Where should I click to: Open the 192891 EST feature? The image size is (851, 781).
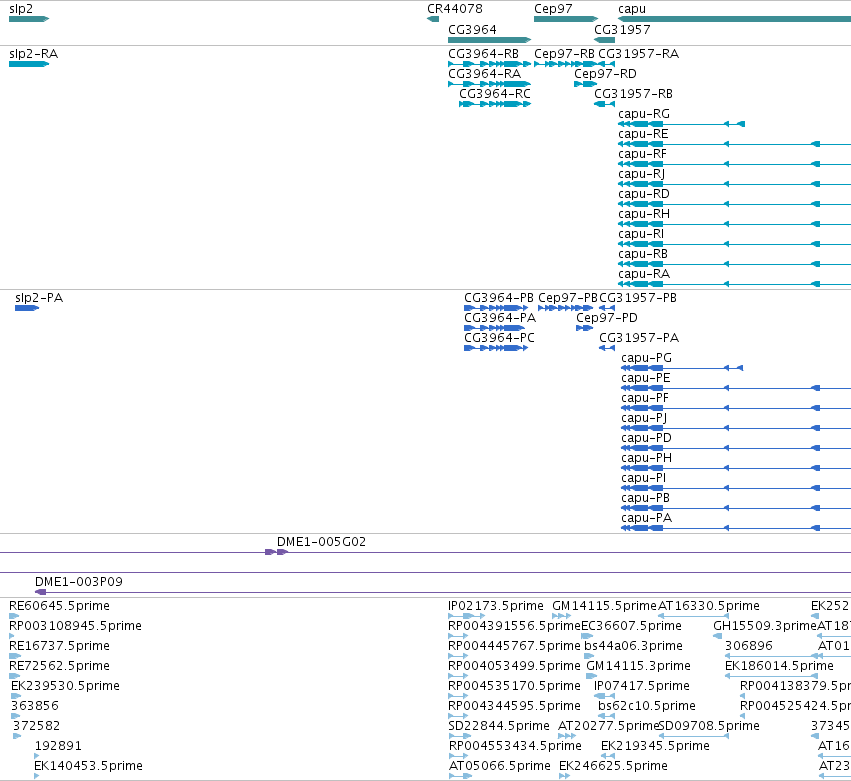click(x=37, y=756)
